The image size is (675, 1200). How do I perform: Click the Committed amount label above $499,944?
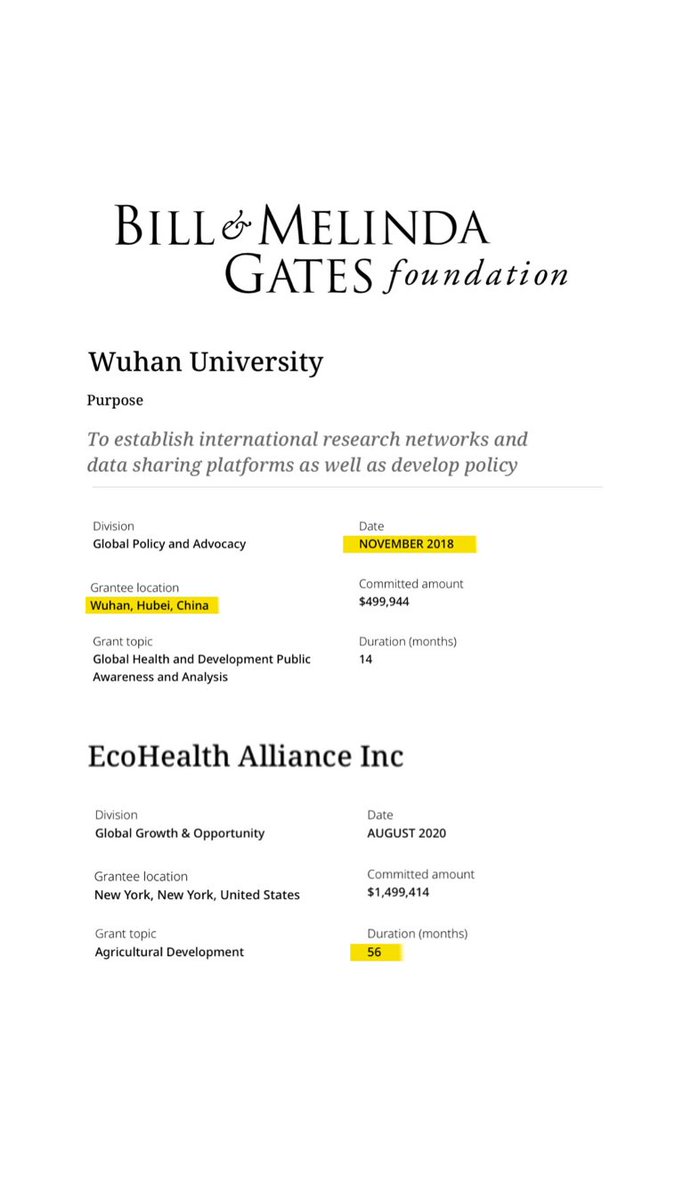[x=411, y=584]
